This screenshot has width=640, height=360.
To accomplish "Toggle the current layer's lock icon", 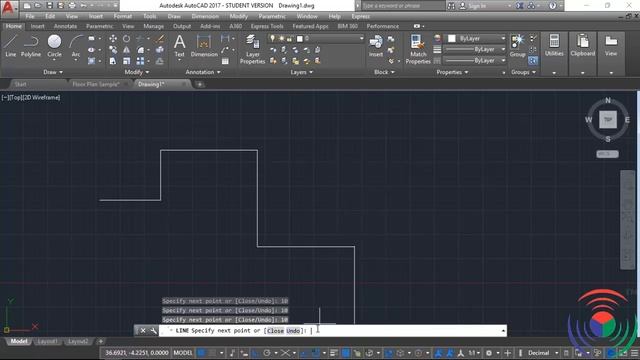I will click(x=289, y=38).
